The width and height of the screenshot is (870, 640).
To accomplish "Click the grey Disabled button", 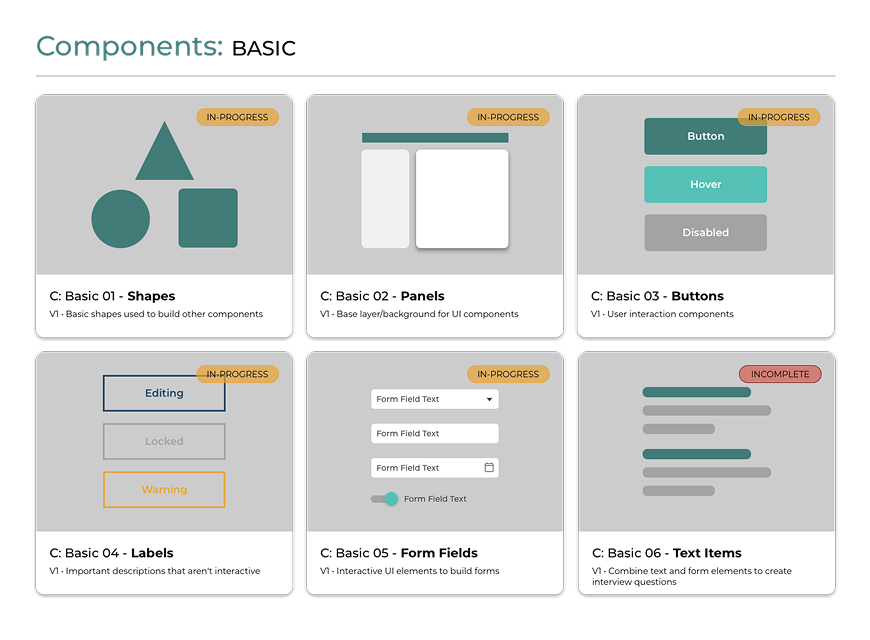I will 705,232.
